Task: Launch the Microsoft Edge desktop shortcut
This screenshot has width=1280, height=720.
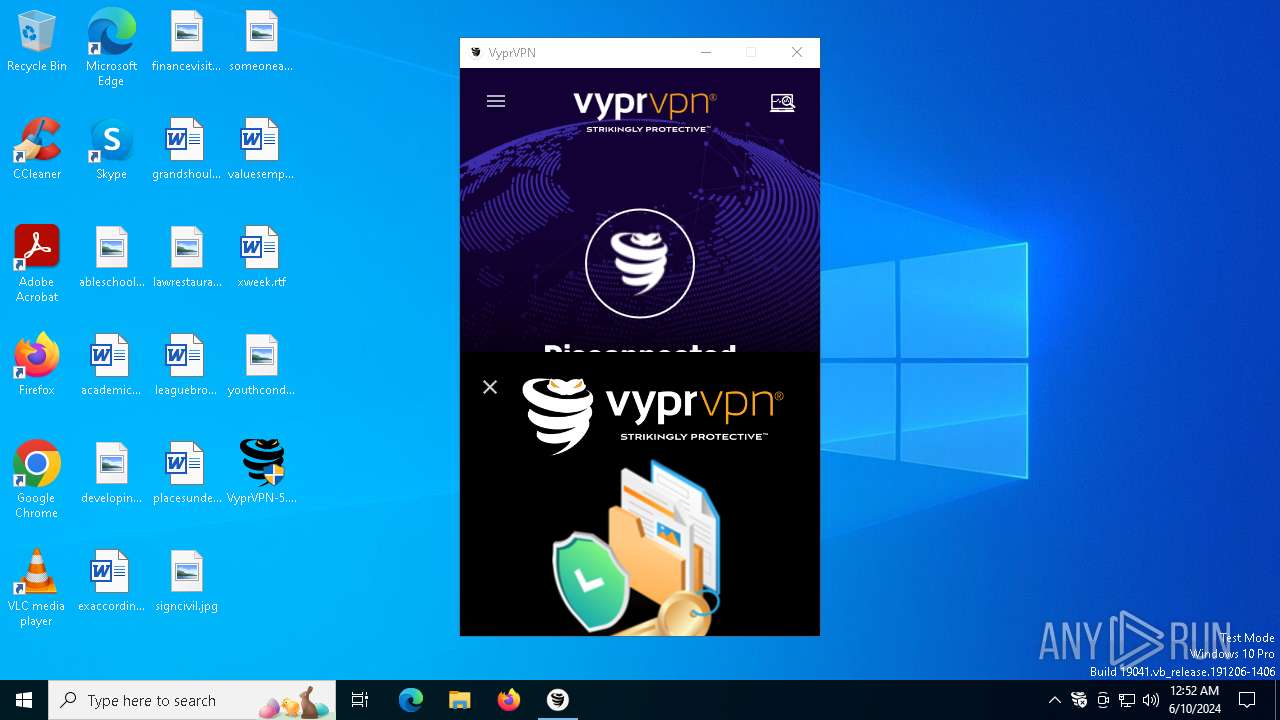Action: tap(111, 48)
